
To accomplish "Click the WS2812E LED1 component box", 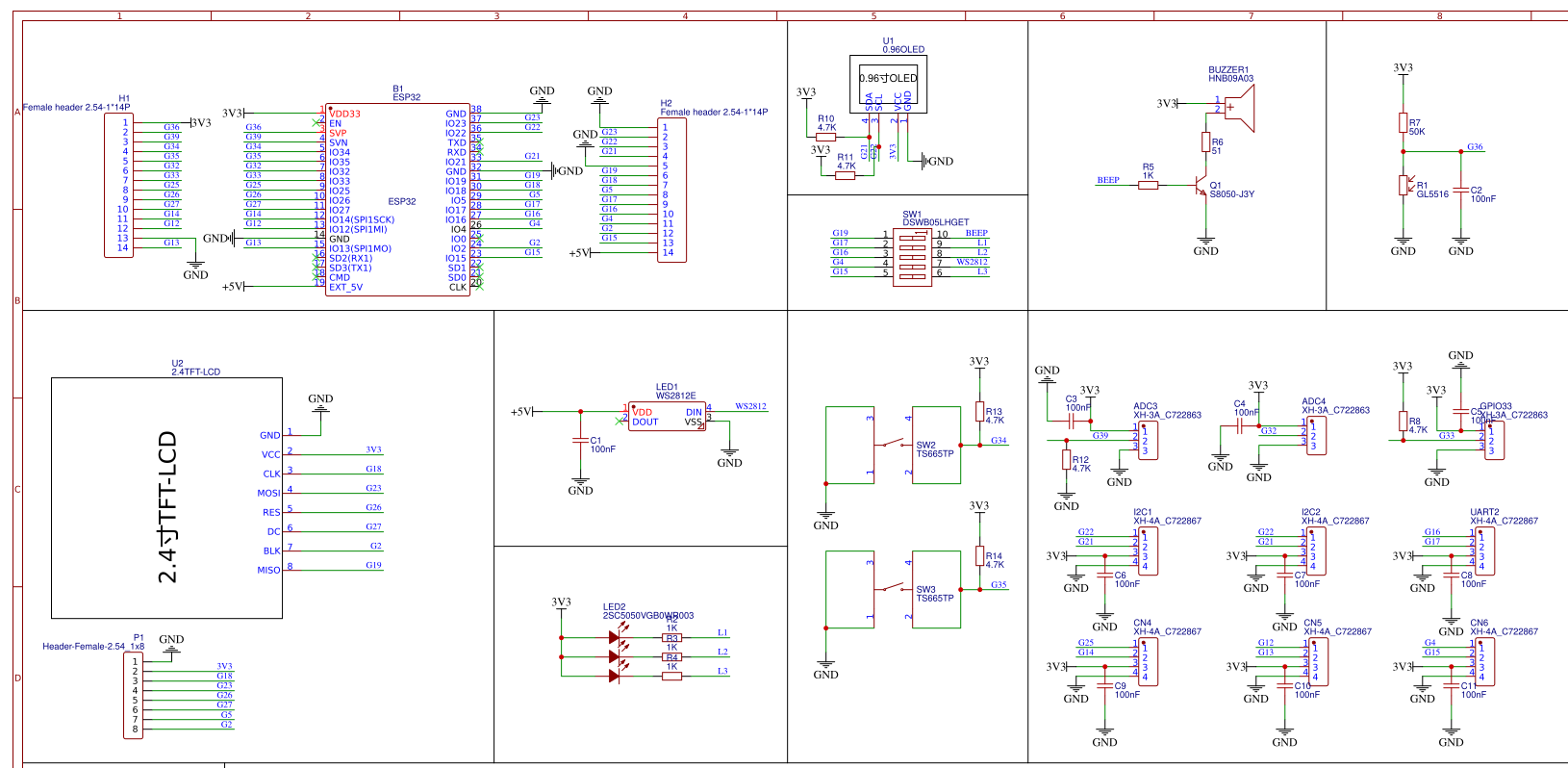I will point(667,416).
